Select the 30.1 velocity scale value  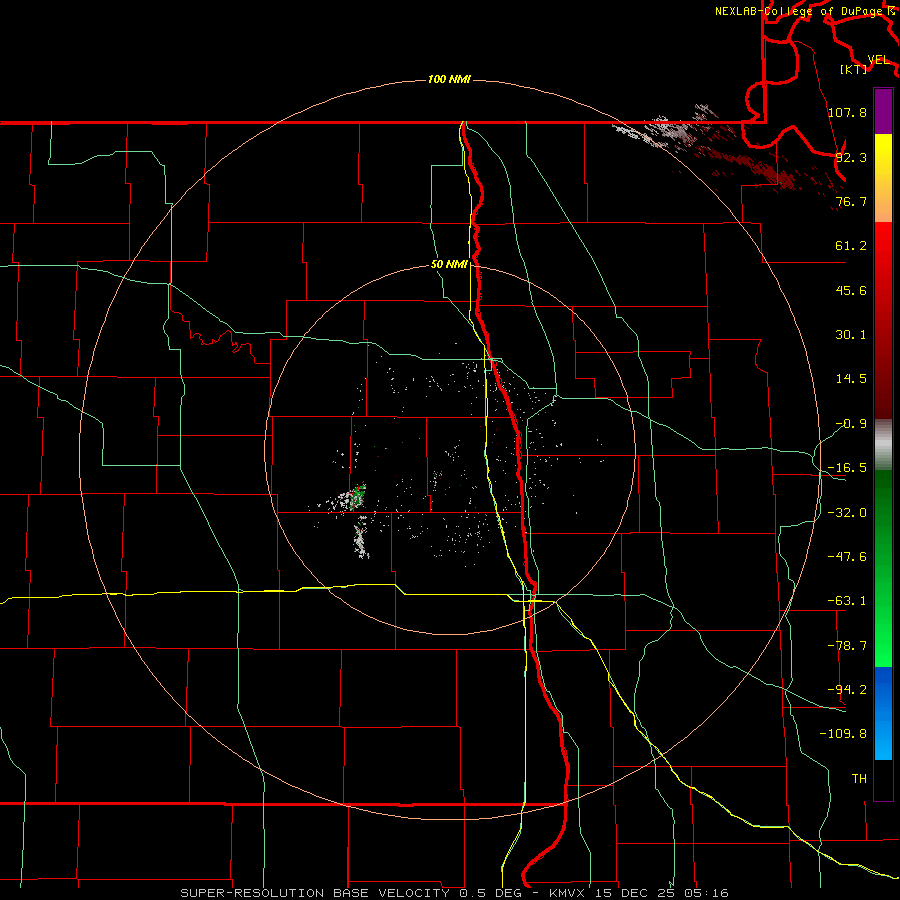click(851, 335)
